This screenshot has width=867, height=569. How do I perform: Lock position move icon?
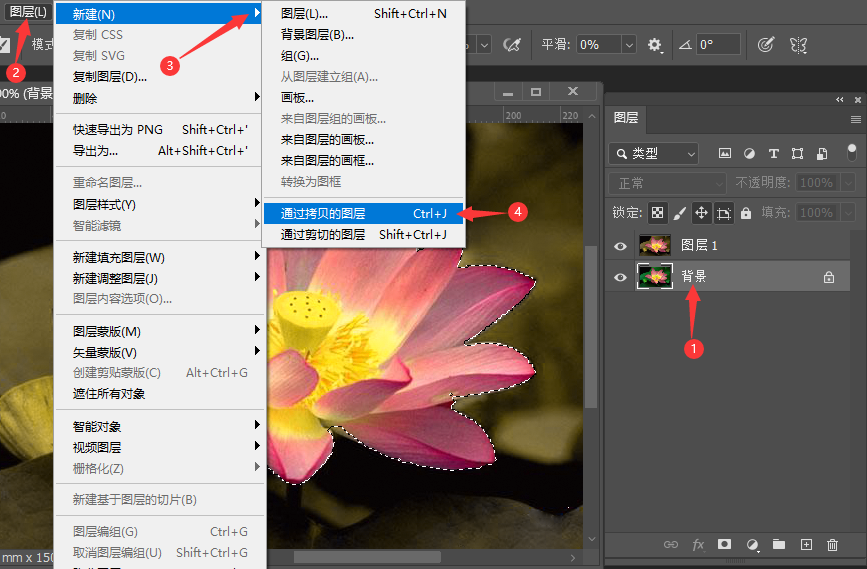701,213
